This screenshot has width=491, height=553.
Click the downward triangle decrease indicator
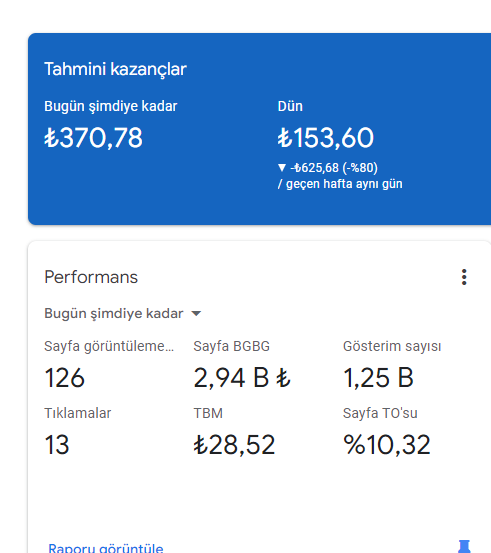click(281, 168)
